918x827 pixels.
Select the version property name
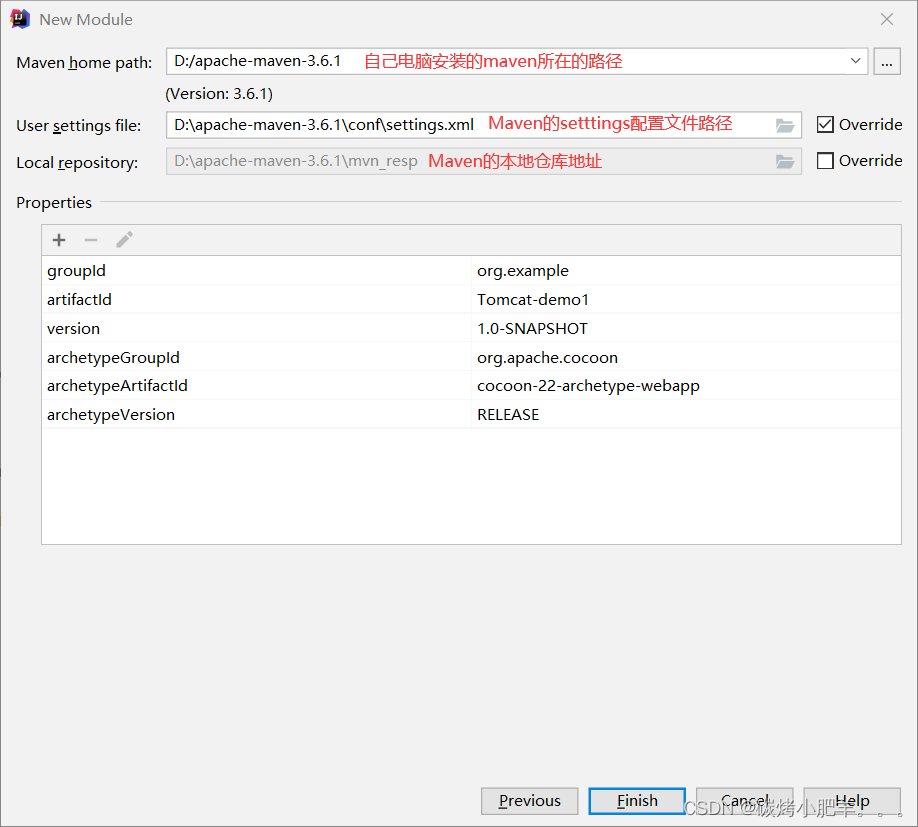pos(73,328)
